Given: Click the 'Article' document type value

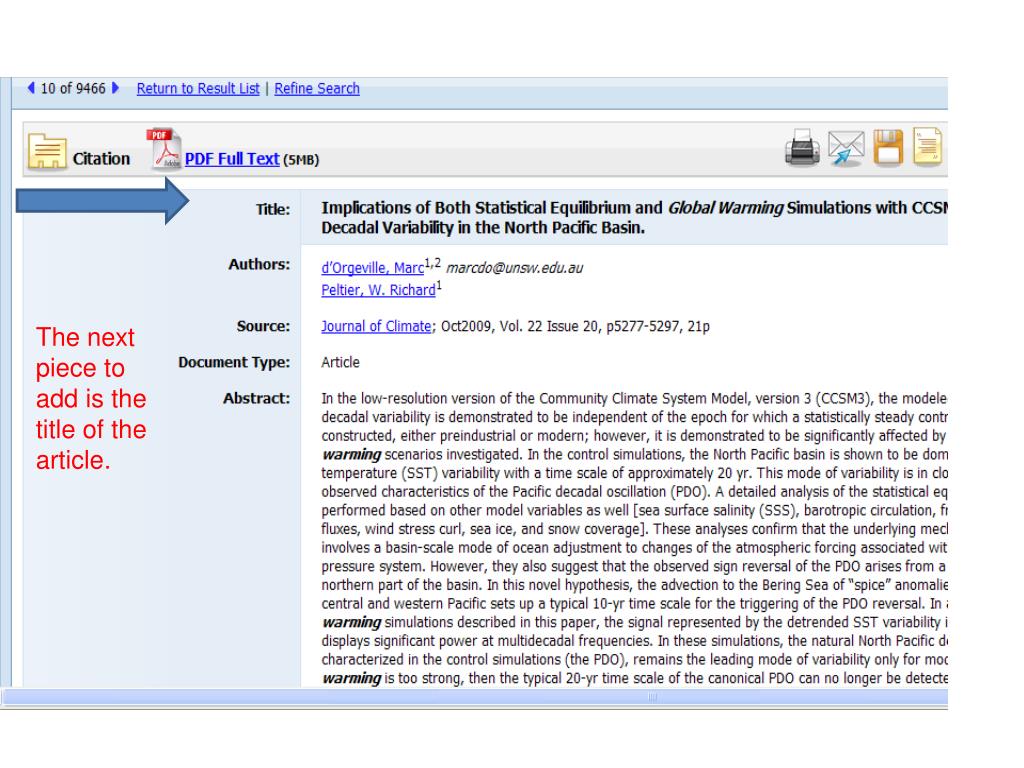Looking at the screenshot, I should pos(340,362).
